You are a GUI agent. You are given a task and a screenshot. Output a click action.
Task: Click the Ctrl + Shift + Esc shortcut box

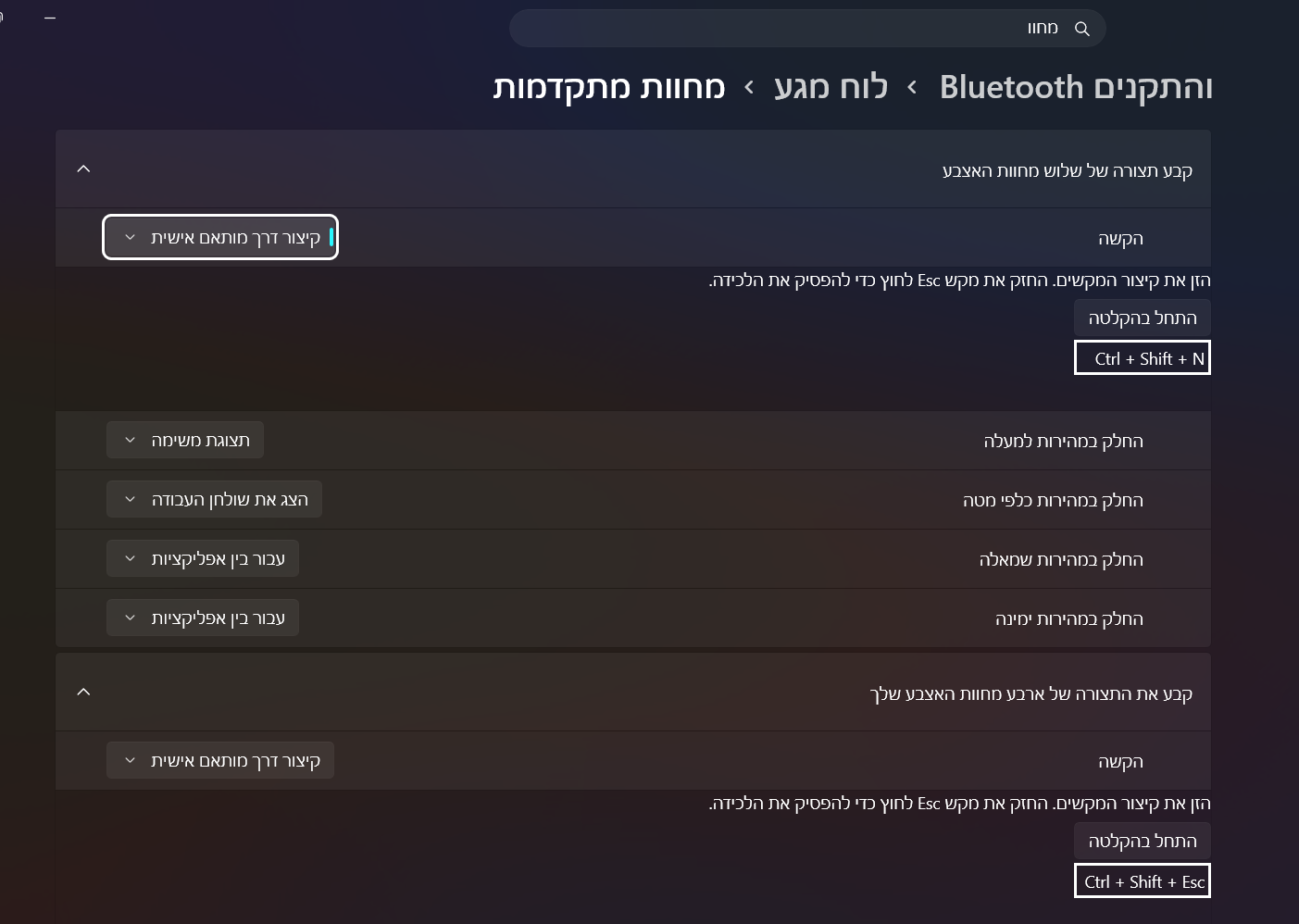click(1142, 881)
